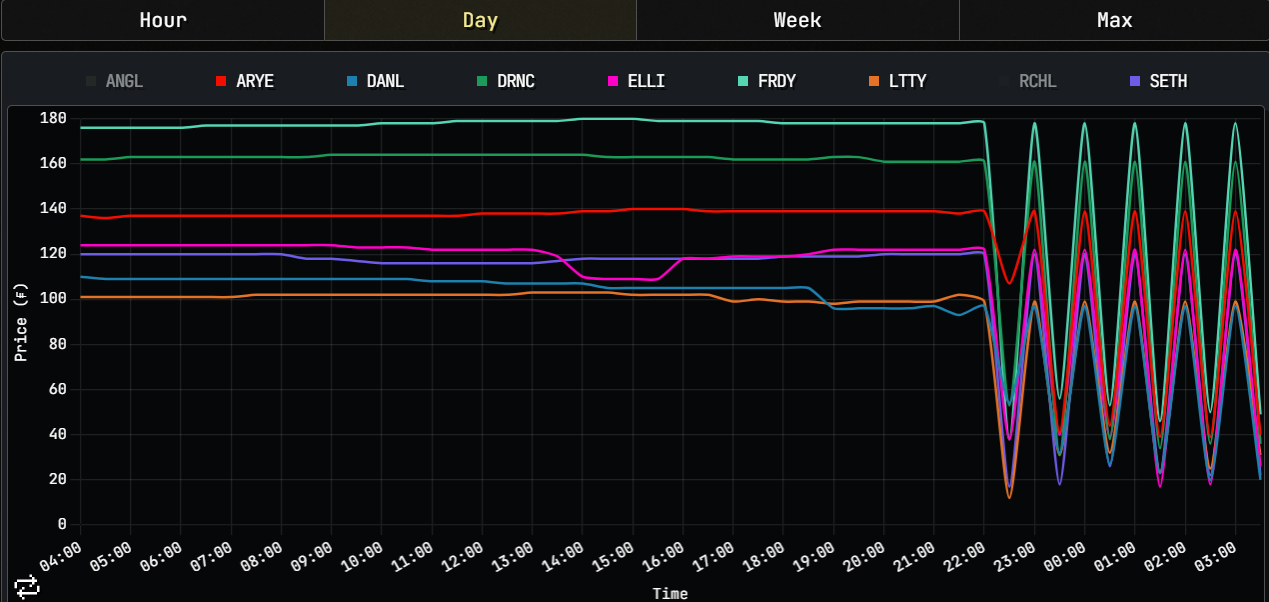Hide the ELLI line from chart
Image resolution: width=1269 pixels, height=602 pixels.
pos(636,81)
